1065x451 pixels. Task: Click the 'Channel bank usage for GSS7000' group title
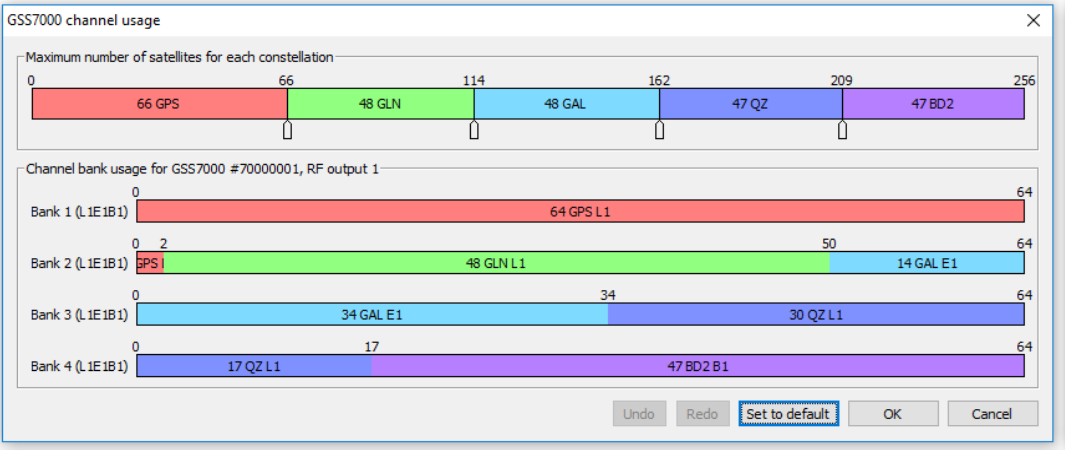click(202, 168)
